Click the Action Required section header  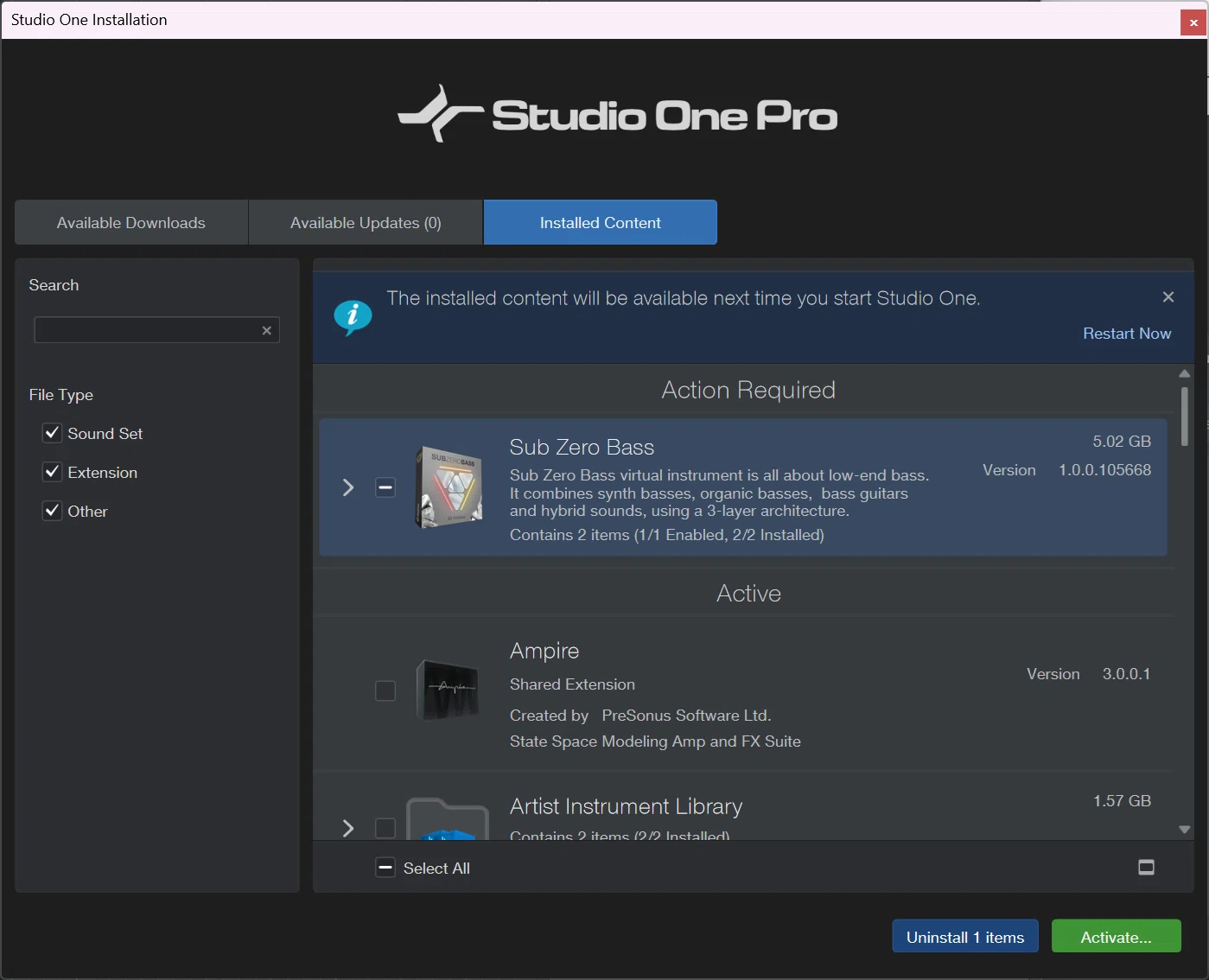(x=748, y=390)
